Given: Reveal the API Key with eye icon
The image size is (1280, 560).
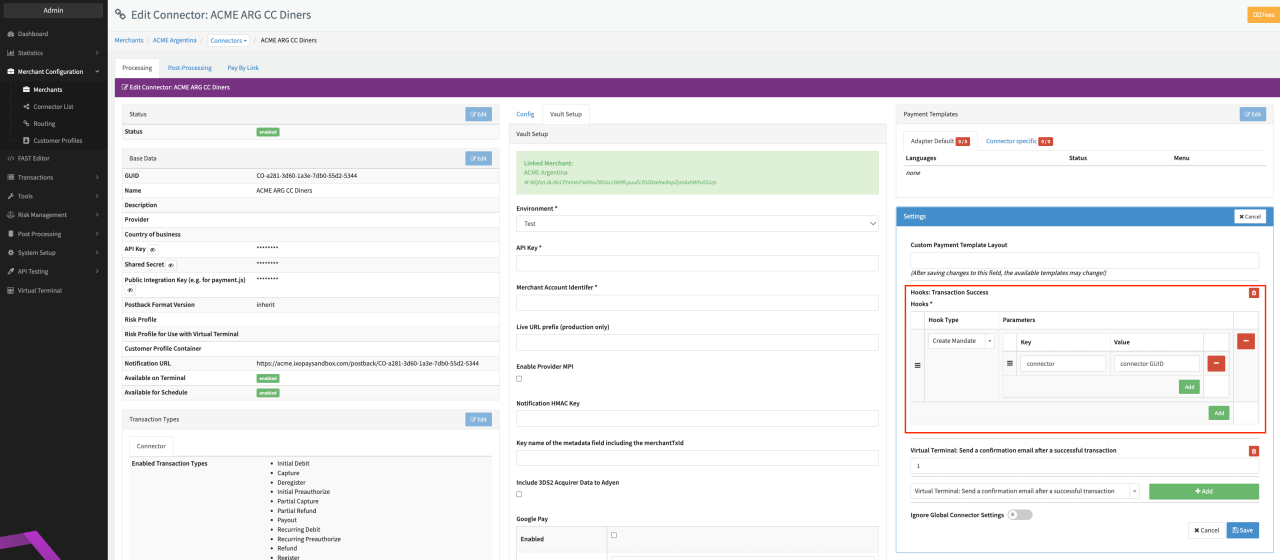Looking at the screenshot, I should [x=153, y=249].
